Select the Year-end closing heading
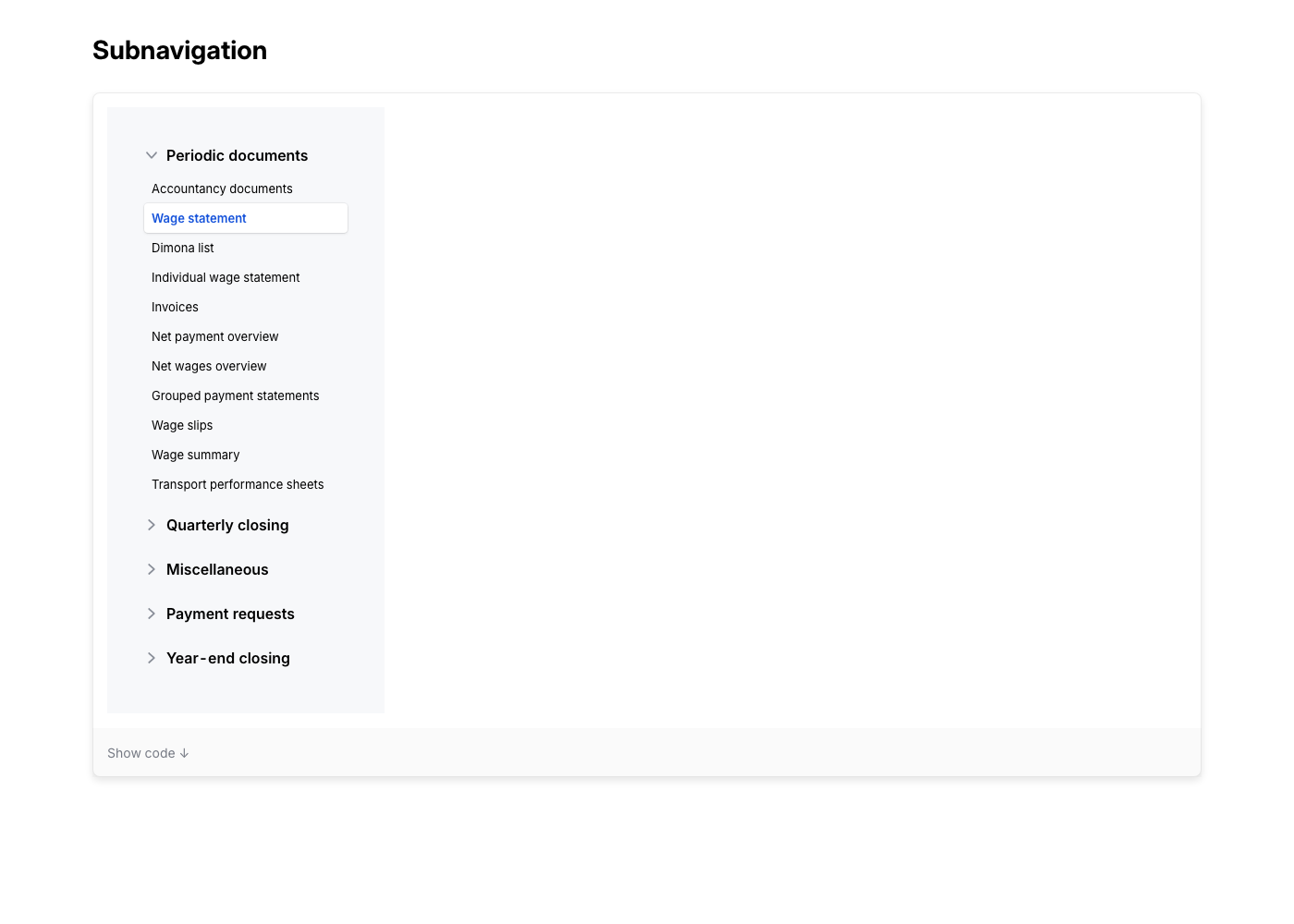This screenshot has height=924, width=1294. click(x=228, y=658)
